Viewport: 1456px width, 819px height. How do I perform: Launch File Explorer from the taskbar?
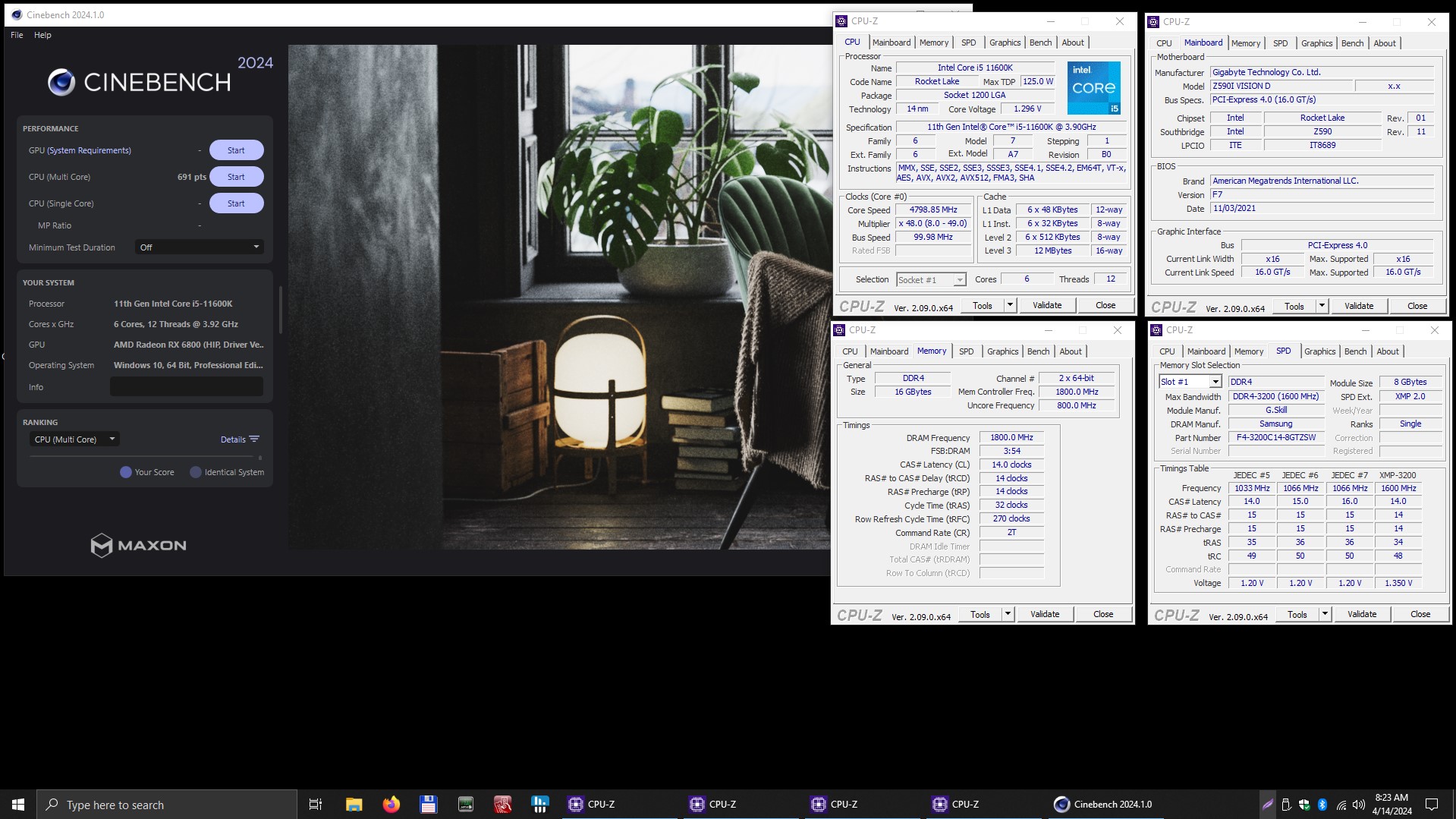(x=354, y=805)
